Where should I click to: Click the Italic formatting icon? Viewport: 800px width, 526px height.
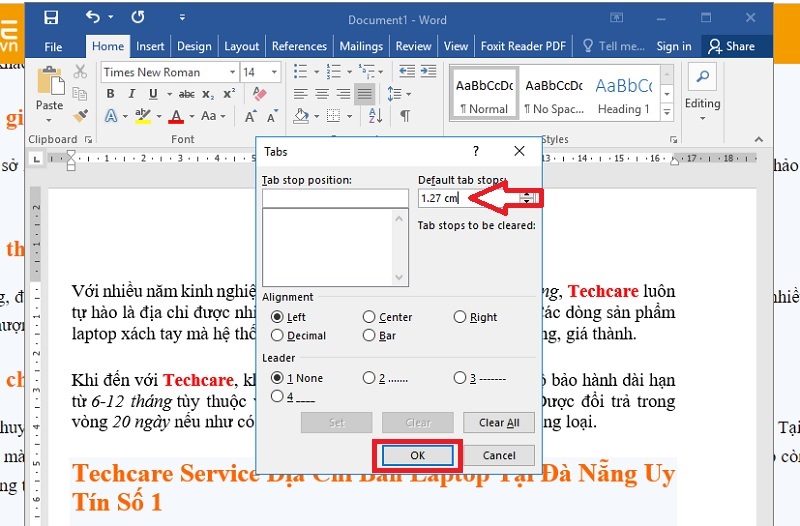tap(133, 94)
